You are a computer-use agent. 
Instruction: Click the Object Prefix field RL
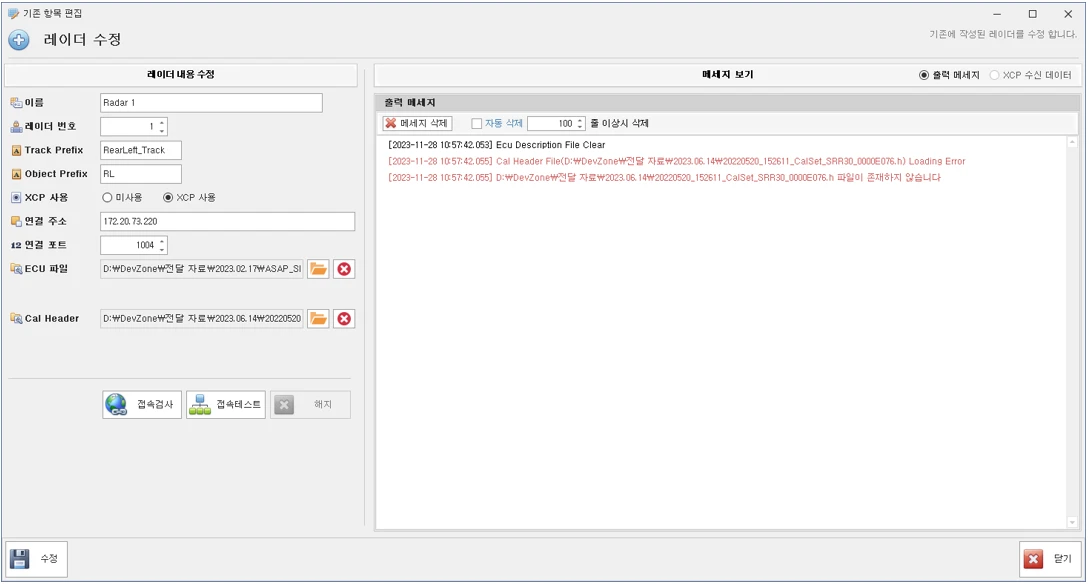pyautogui.click(x=141, y=174)
